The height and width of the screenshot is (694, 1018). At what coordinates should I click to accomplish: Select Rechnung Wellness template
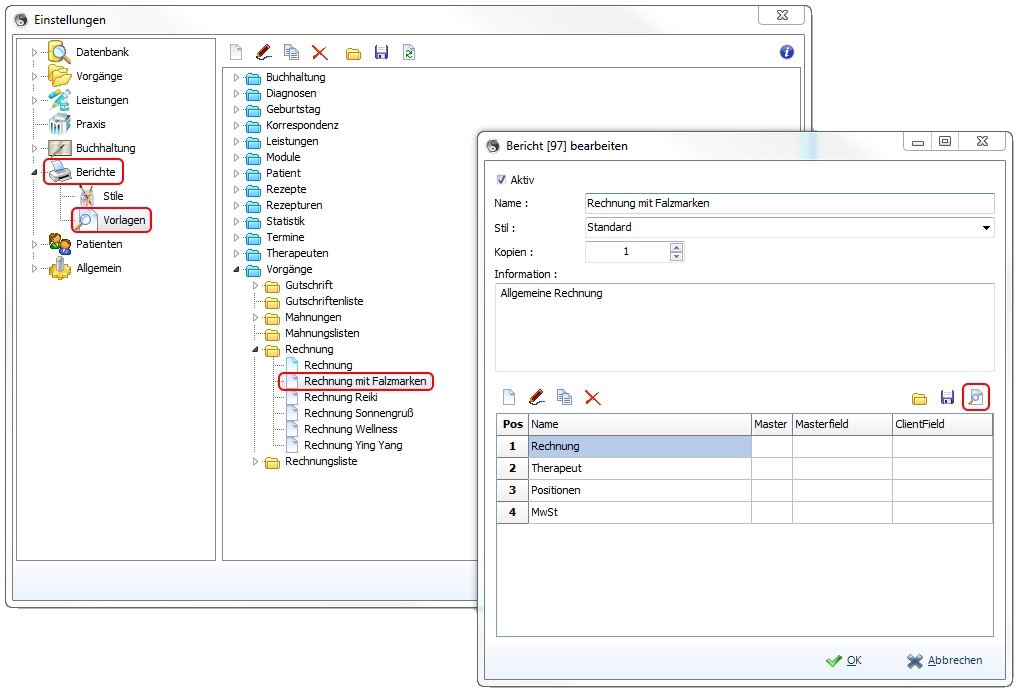pyautogui.click(x=351, y=429)
